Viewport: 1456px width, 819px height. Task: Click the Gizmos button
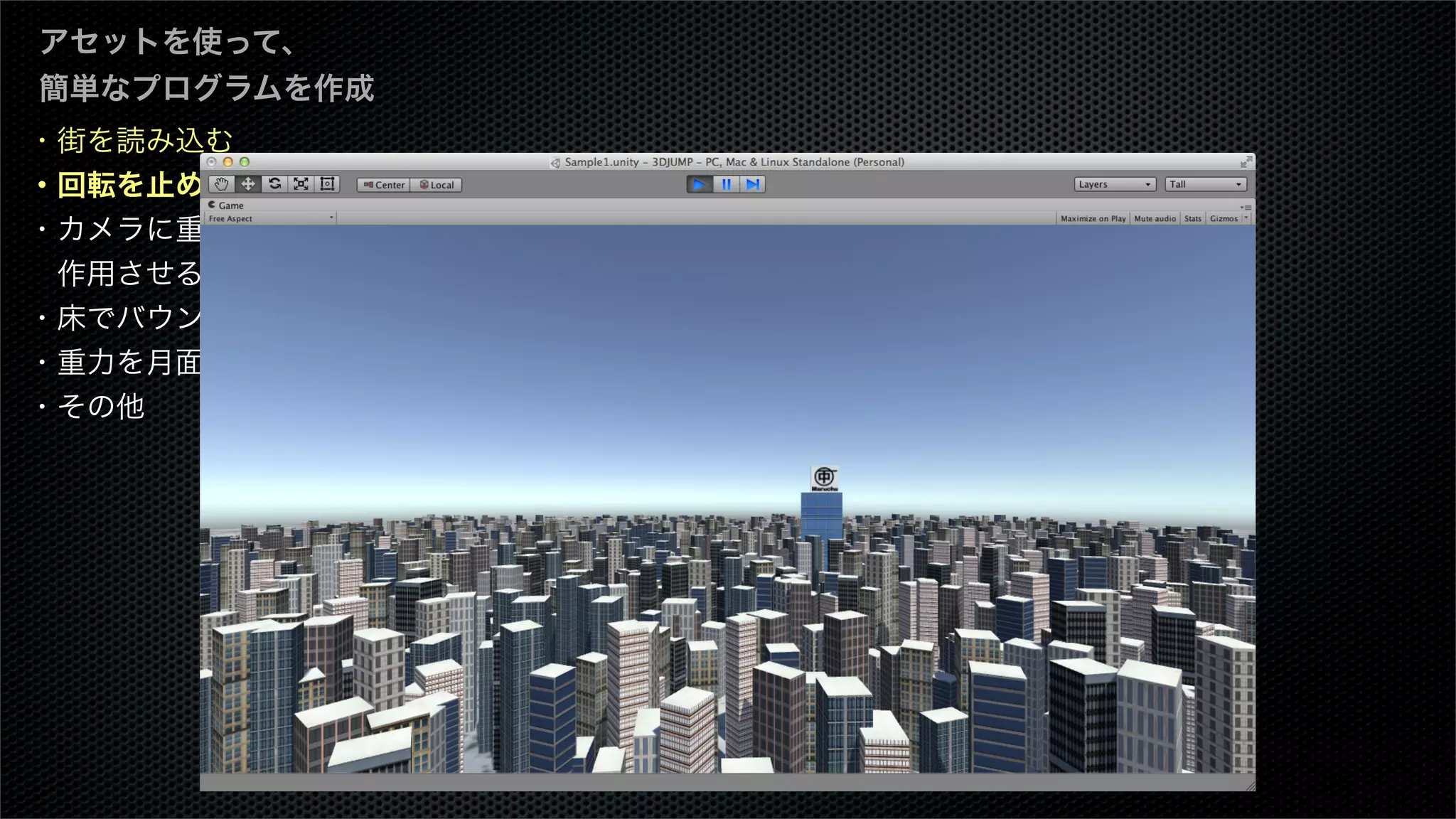[1223, 219]
